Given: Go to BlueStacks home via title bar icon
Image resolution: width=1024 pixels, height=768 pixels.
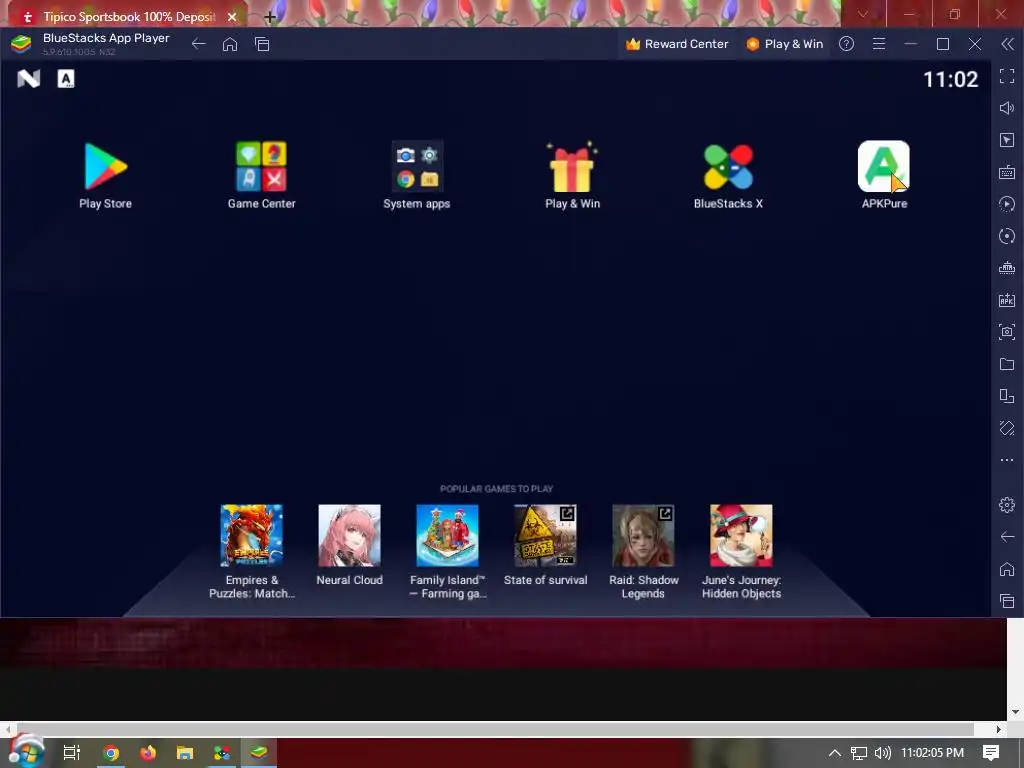Looking at the screenshot, I should pyautogui.click(x=230, y=44).
